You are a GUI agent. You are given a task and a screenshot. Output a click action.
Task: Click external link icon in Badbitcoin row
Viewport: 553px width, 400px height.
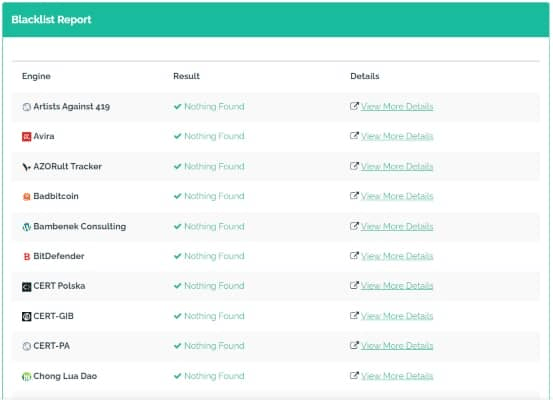tap(354, 195)
